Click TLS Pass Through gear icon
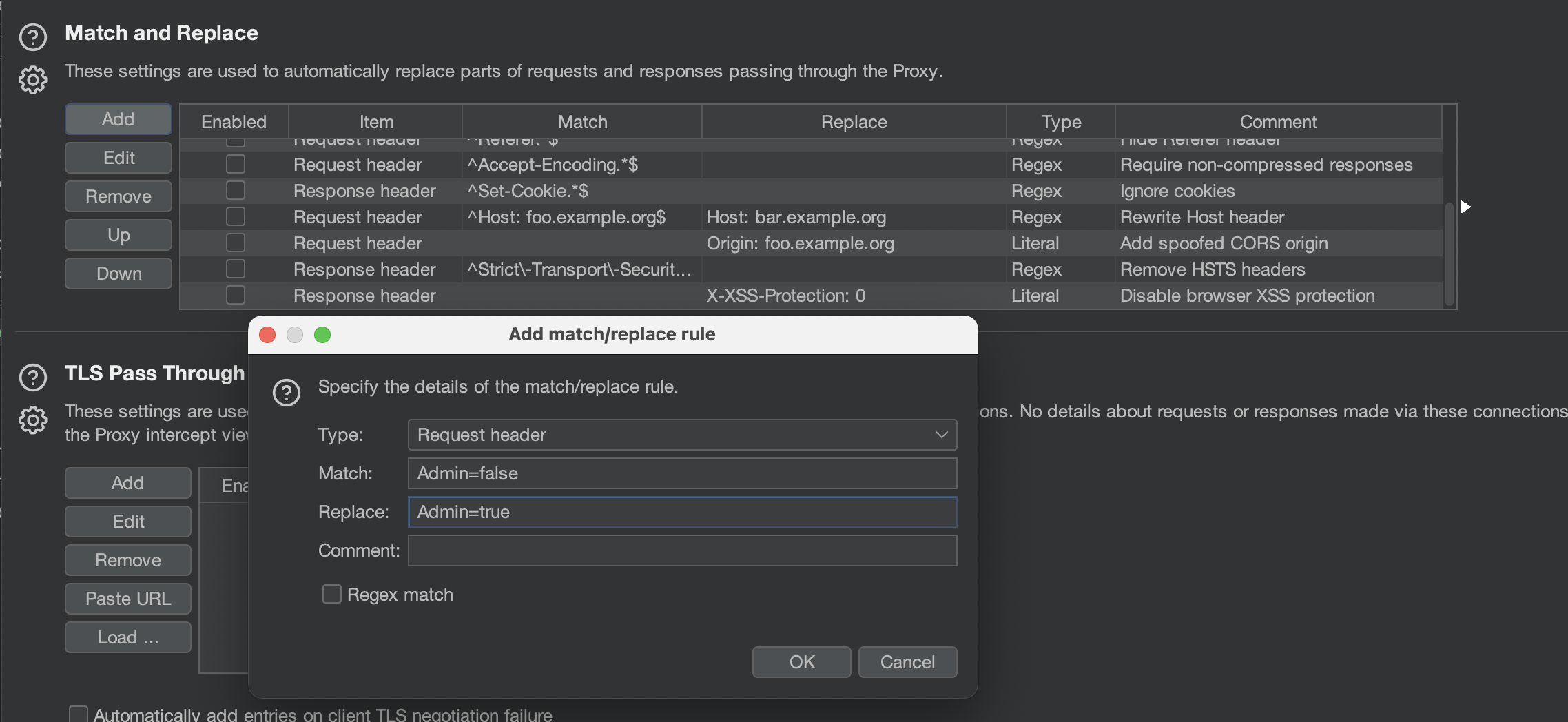Screen dimensions: 1568x722 [x=32, y=420]
